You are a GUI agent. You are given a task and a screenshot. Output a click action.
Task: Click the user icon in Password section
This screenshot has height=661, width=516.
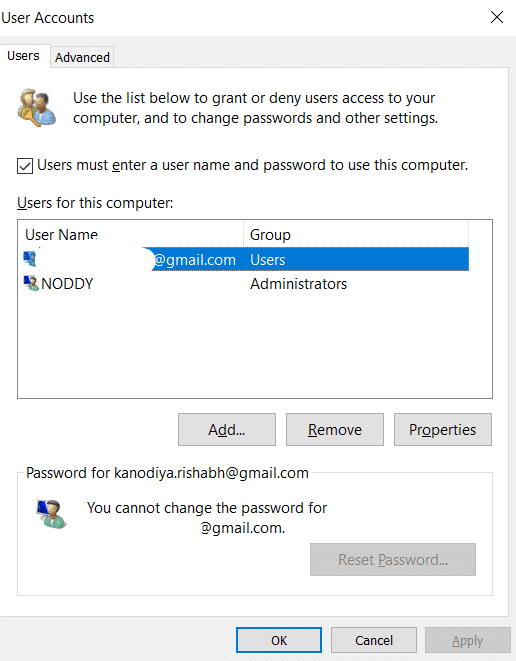51,514
